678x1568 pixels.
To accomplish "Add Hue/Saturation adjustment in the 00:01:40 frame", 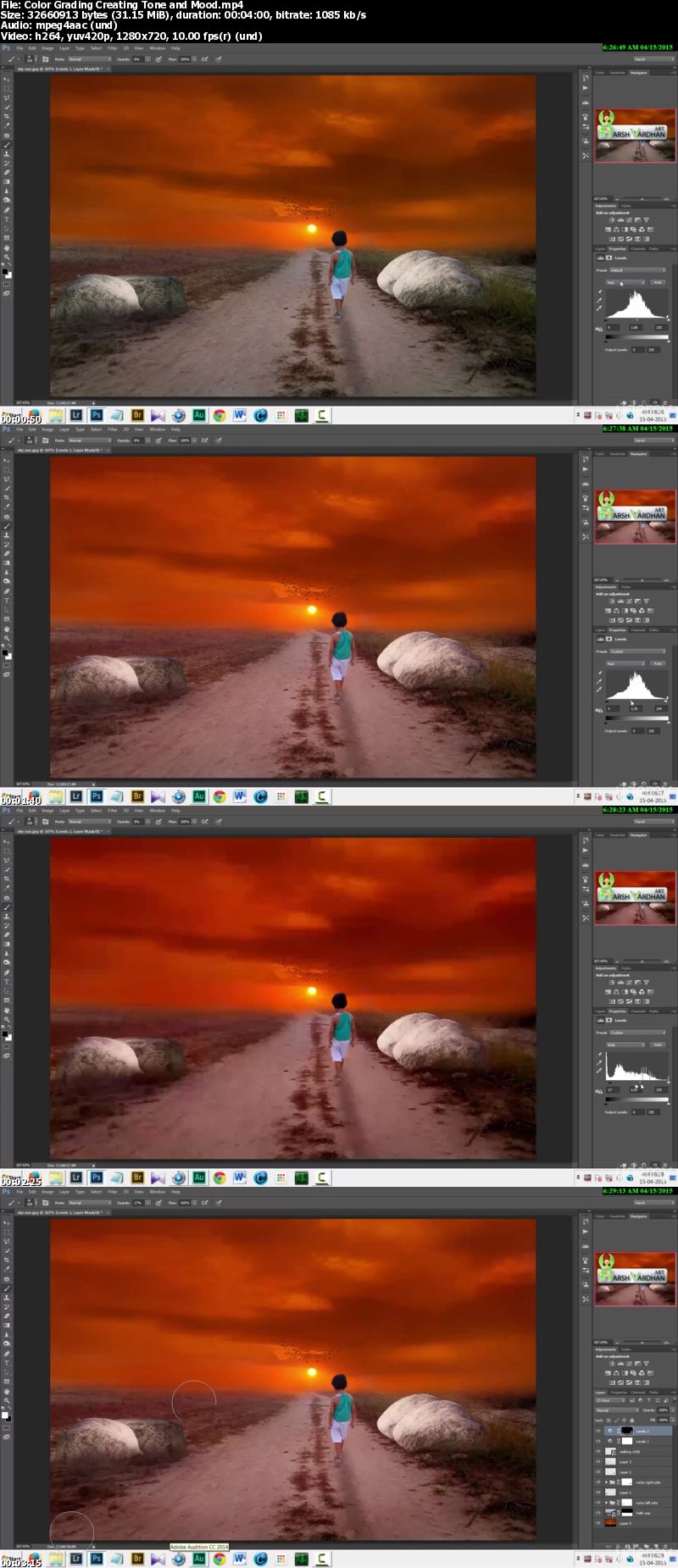I will click(x=608, y=611).
